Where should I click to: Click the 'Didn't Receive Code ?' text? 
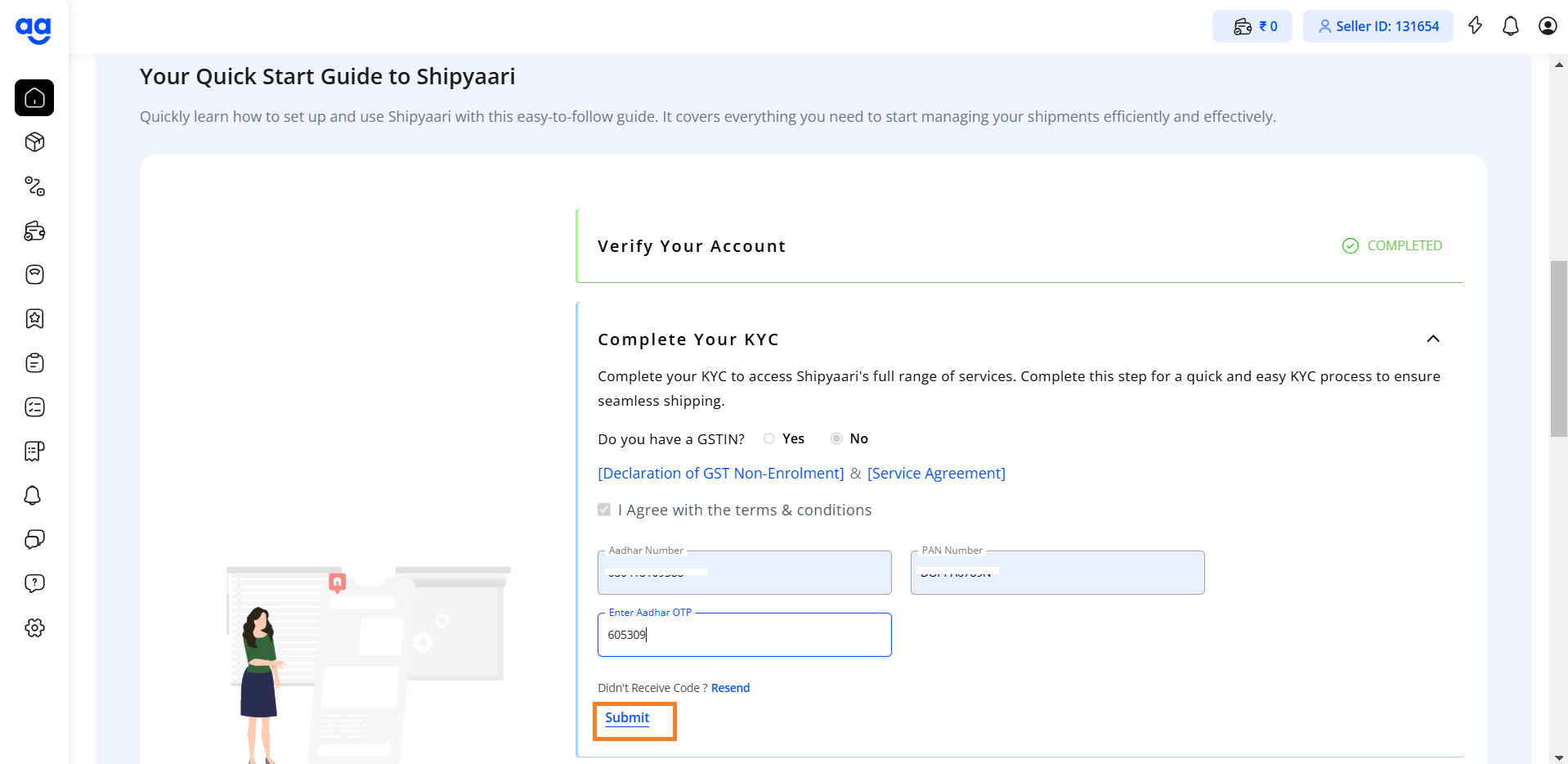pos(652,688)
